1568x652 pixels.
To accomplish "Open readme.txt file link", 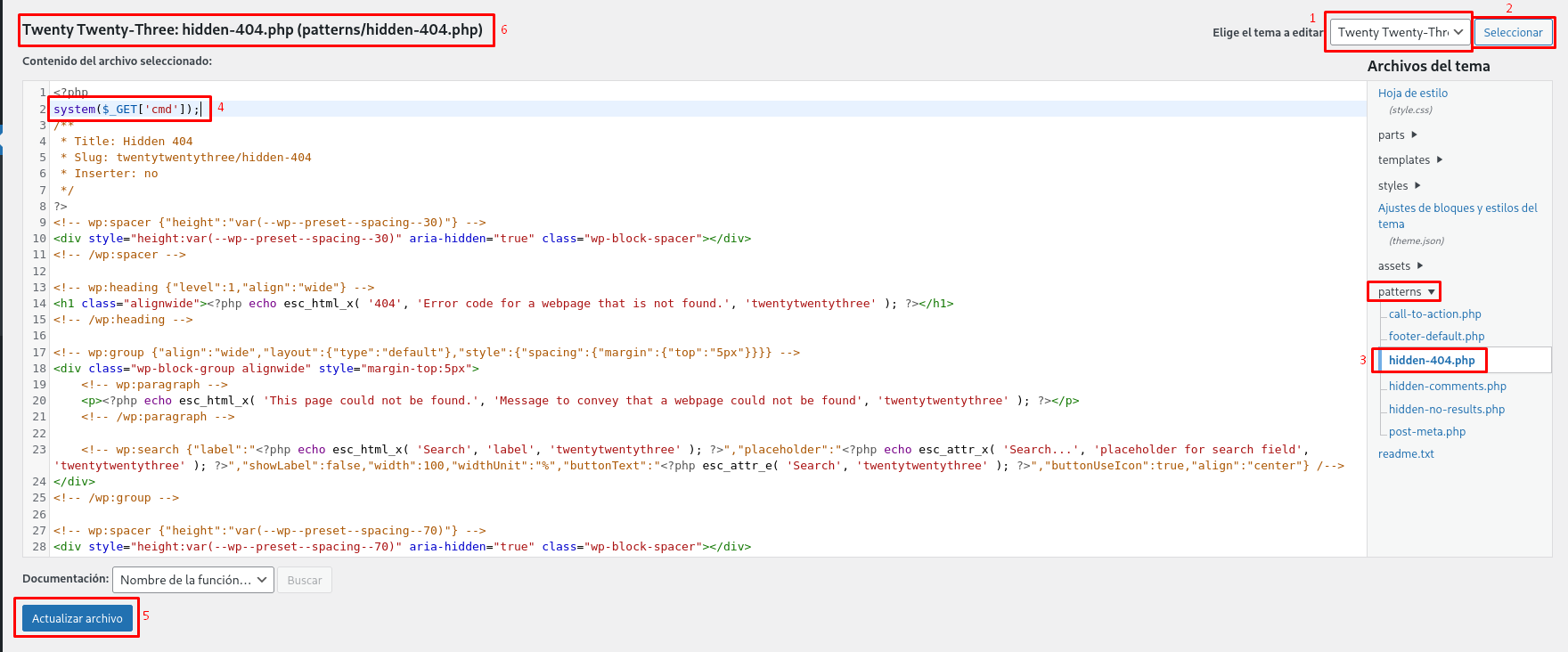I will tap(1406, 454).
